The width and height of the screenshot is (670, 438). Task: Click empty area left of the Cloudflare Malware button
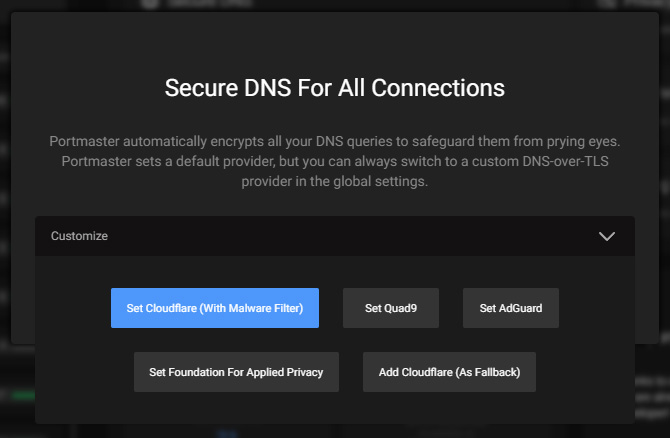[73, 308]
